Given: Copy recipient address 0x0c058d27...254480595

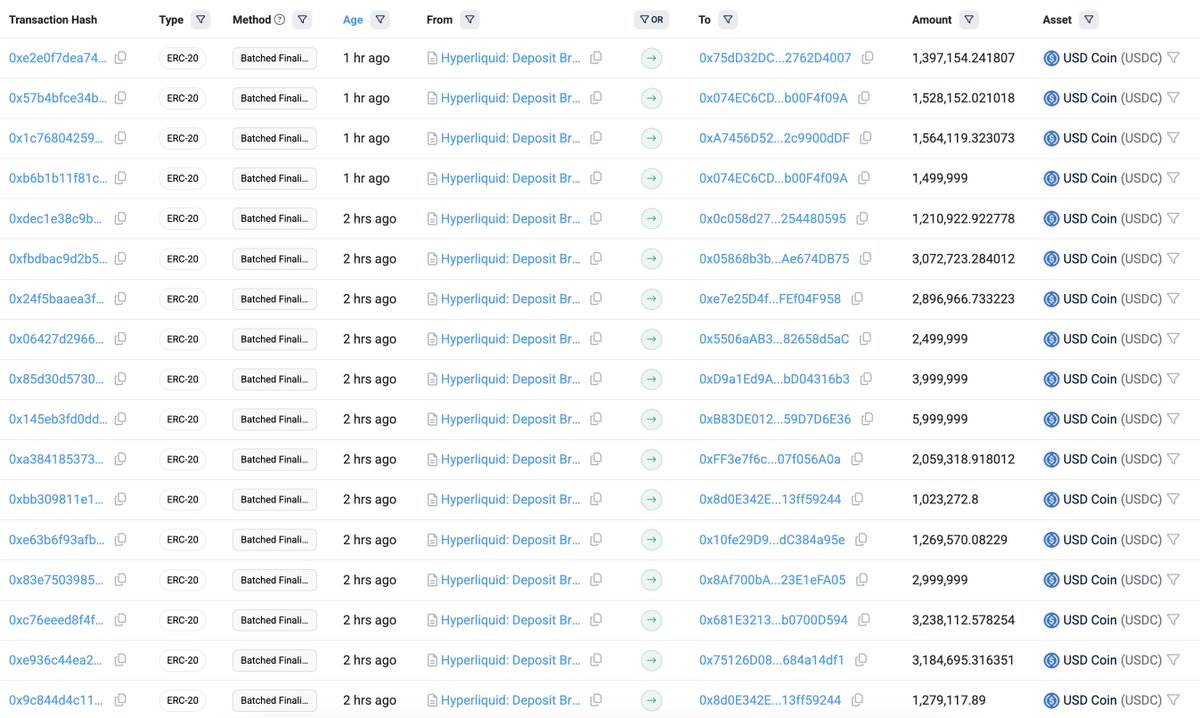Looking at the screenshot, I should click(x=862, y=218).
